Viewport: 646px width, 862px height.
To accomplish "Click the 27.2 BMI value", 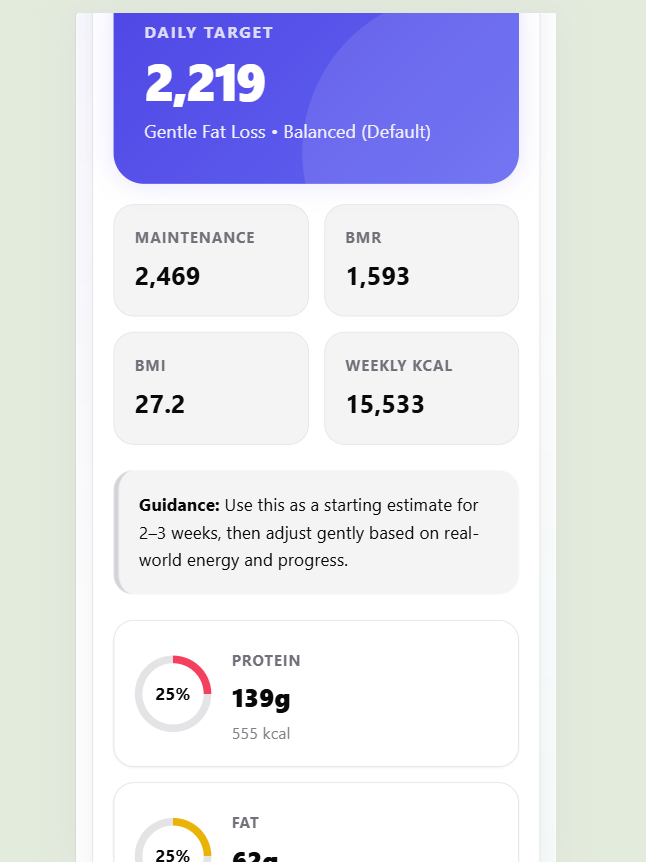I will (x=160, y=404).
